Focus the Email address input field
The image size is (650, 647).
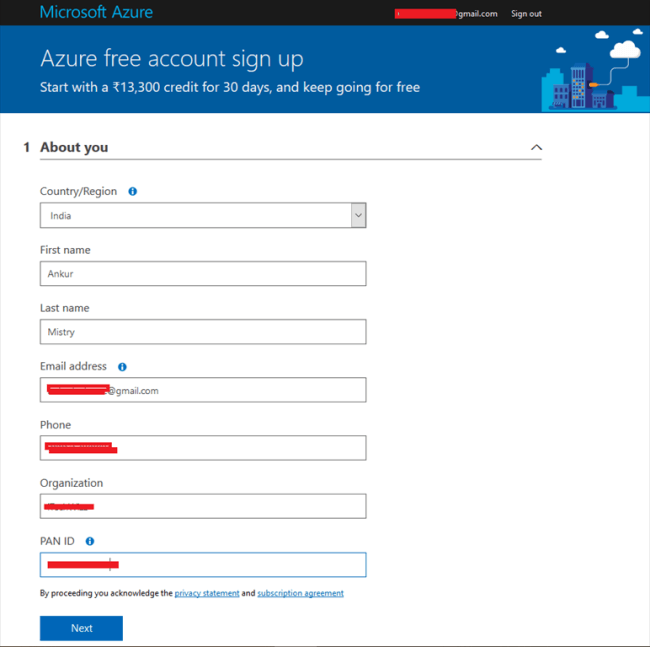[x=203, y=390]
